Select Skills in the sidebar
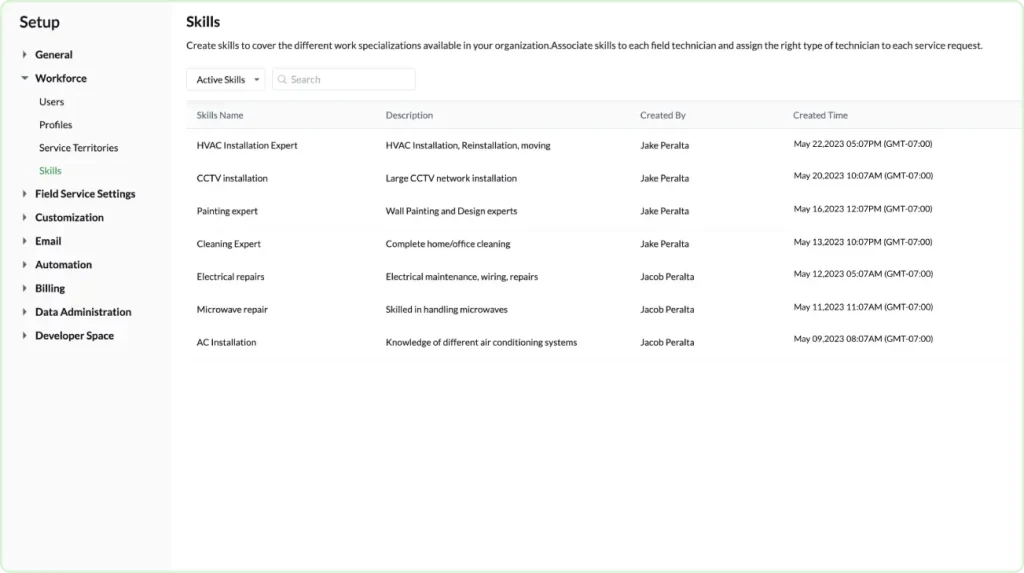Screen dimensions: 1024x573 click(x=50, y=171)
